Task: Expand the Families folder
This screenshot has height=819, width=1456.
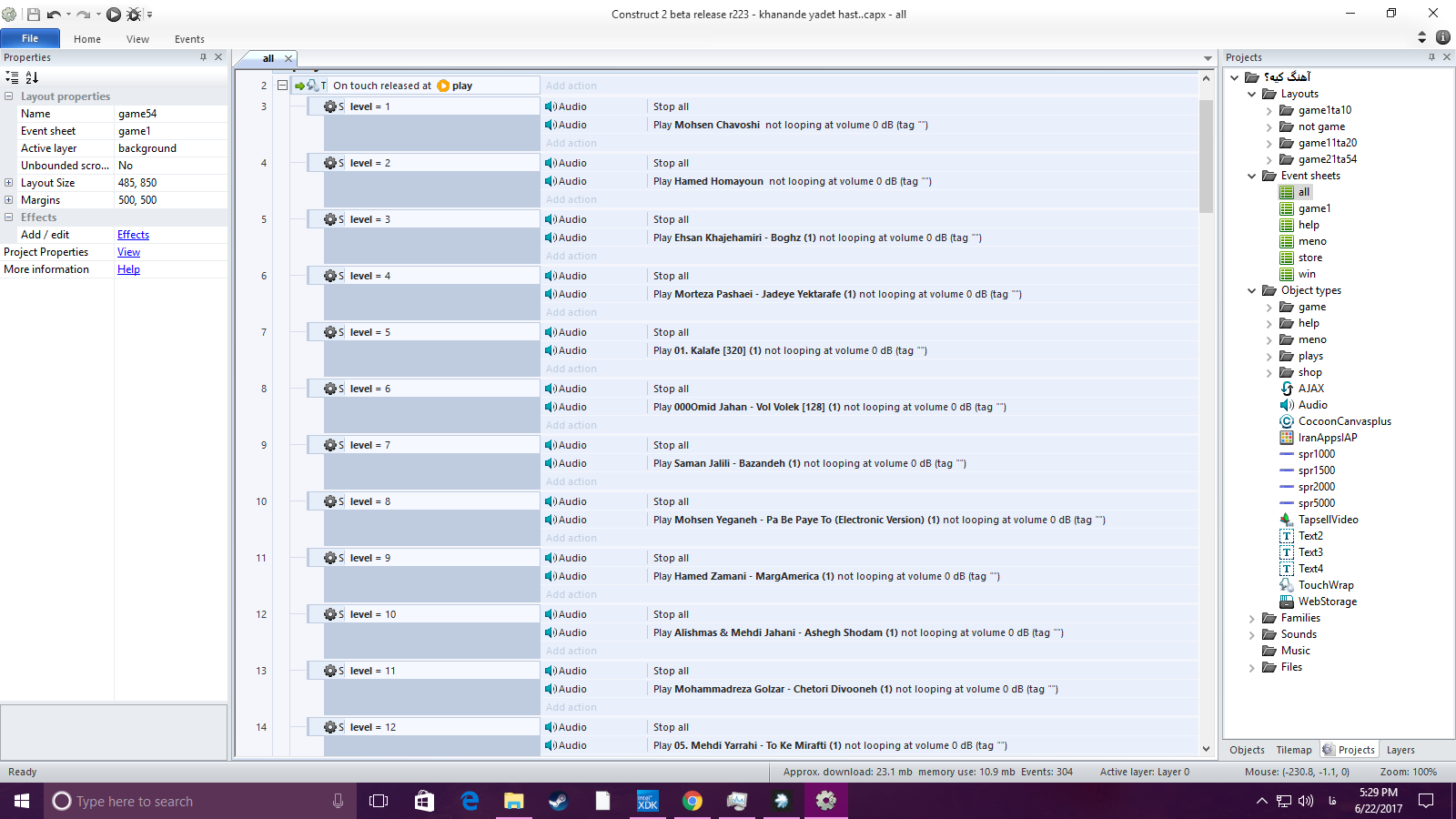Action: coord(1252,618)
